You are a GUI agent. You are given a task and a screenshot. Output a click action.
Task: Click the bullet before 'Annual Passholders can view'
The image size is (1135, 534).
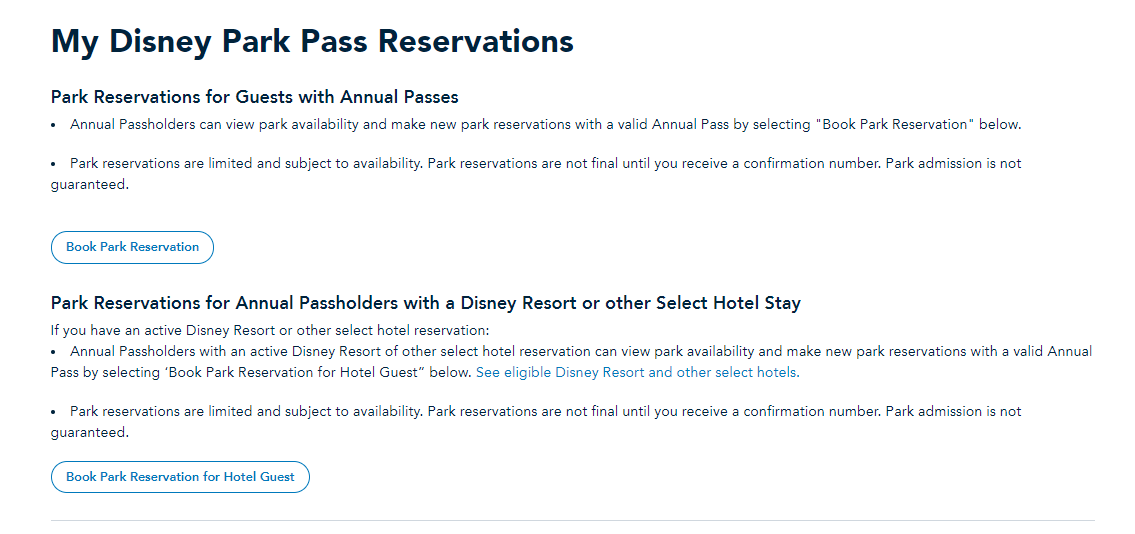[x=54, y=125]
